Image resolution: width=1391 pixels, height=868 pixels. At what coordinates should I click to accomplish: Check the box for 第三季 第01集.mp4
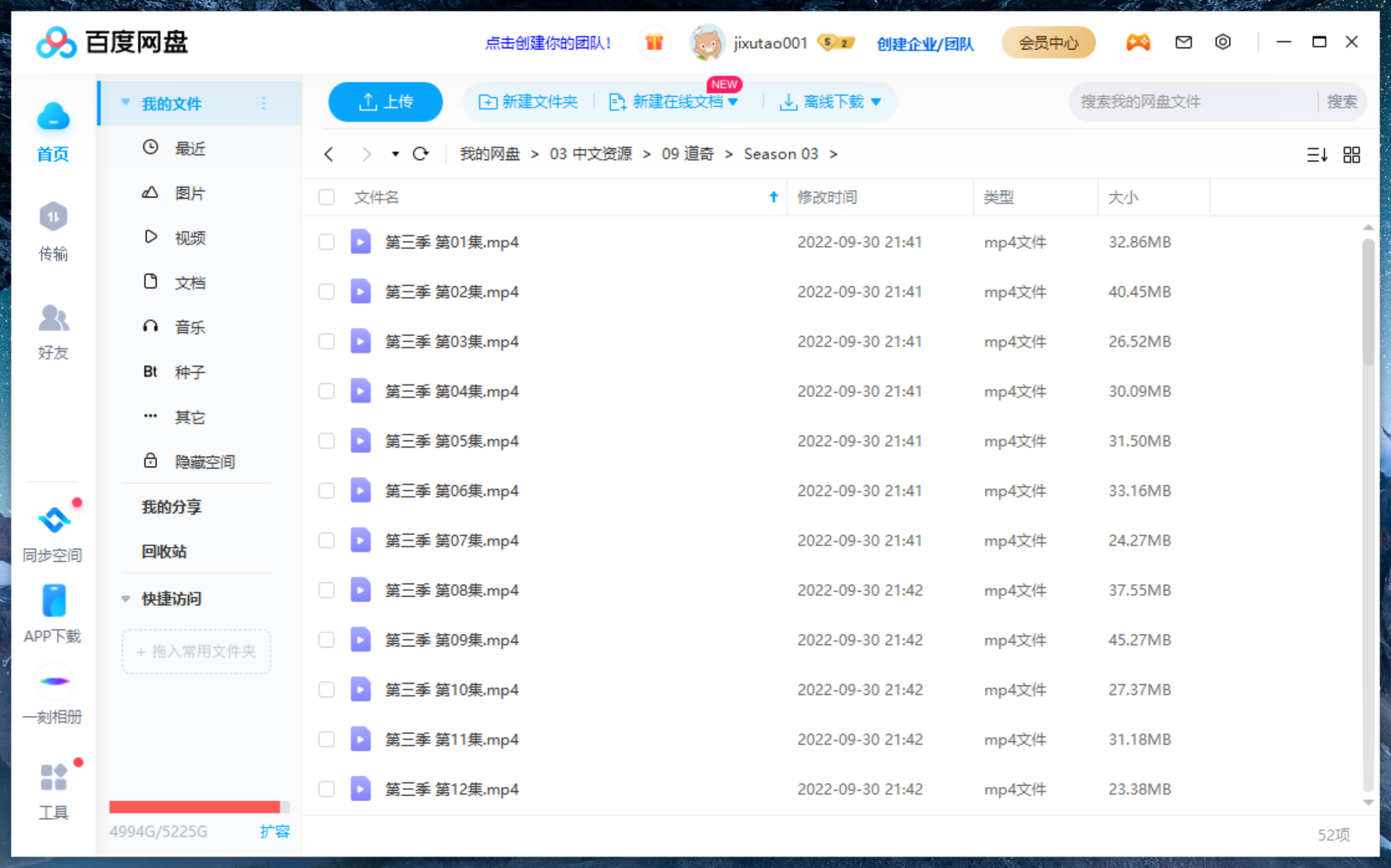[x=327, y=242]
